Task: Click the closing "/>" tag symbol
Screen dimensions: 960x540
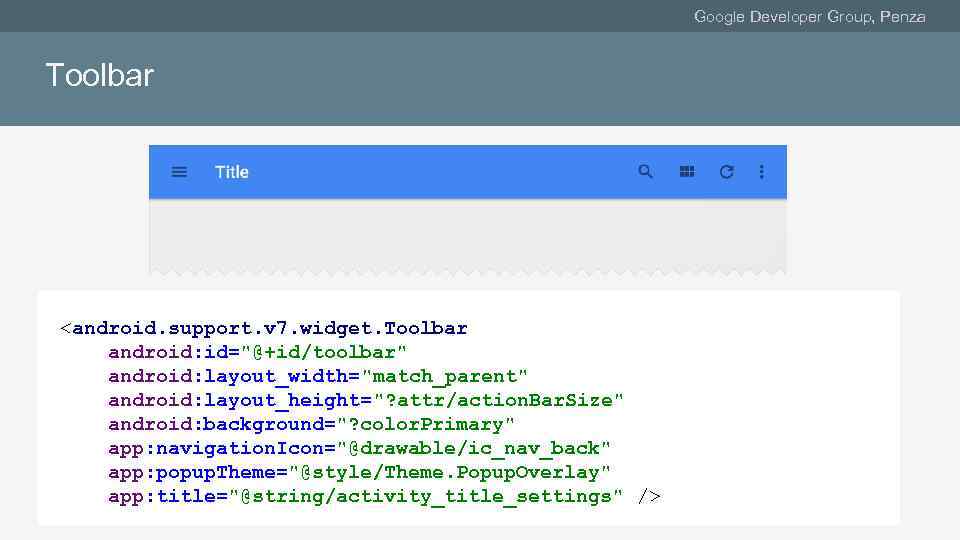Action: point(649,496)
